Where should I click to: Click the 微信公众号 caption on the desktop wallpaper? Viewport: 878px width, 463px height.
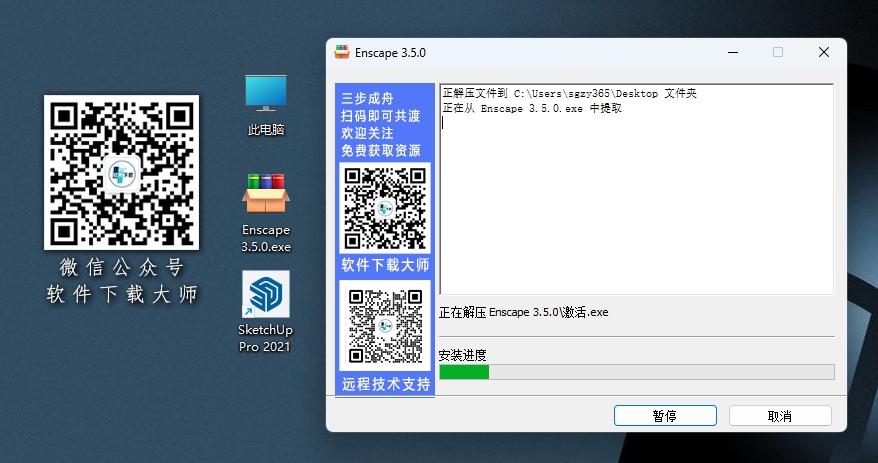point(122,267)
